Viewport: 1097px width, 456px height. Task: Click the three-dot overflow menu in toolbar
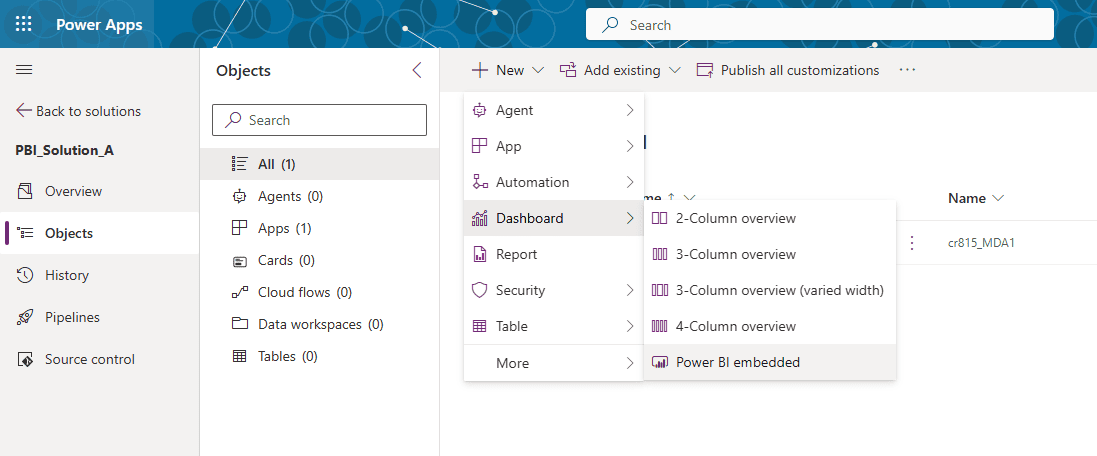click(x=907, y=70)
